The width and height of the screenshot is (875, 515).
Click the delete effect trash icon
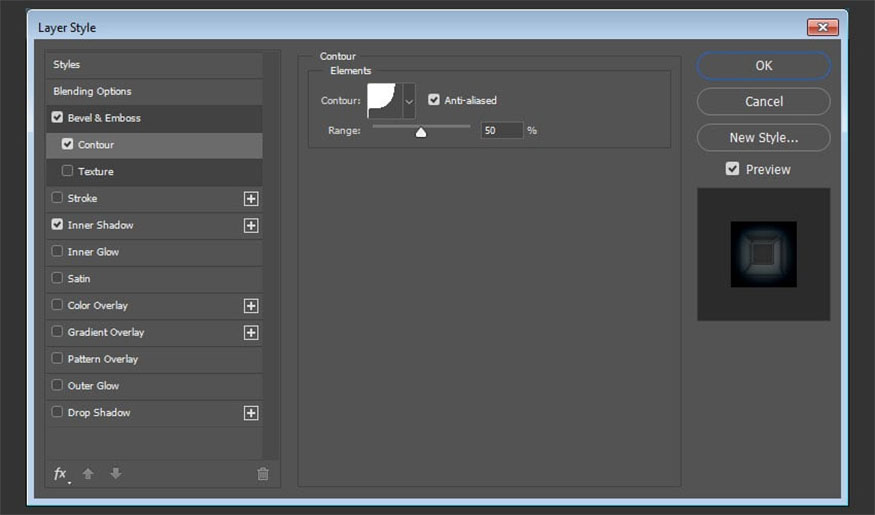pyautogui.click(x=263, y=474)
